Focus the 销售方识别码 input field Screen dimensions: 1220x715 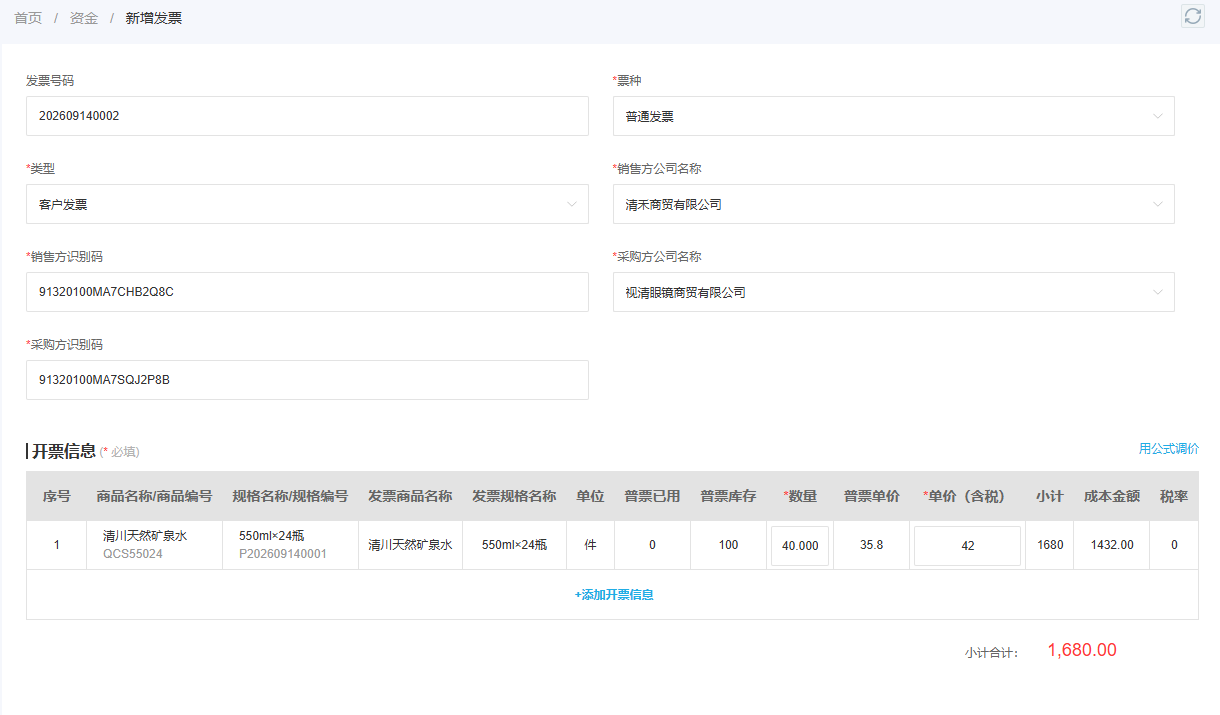[307, 292]
